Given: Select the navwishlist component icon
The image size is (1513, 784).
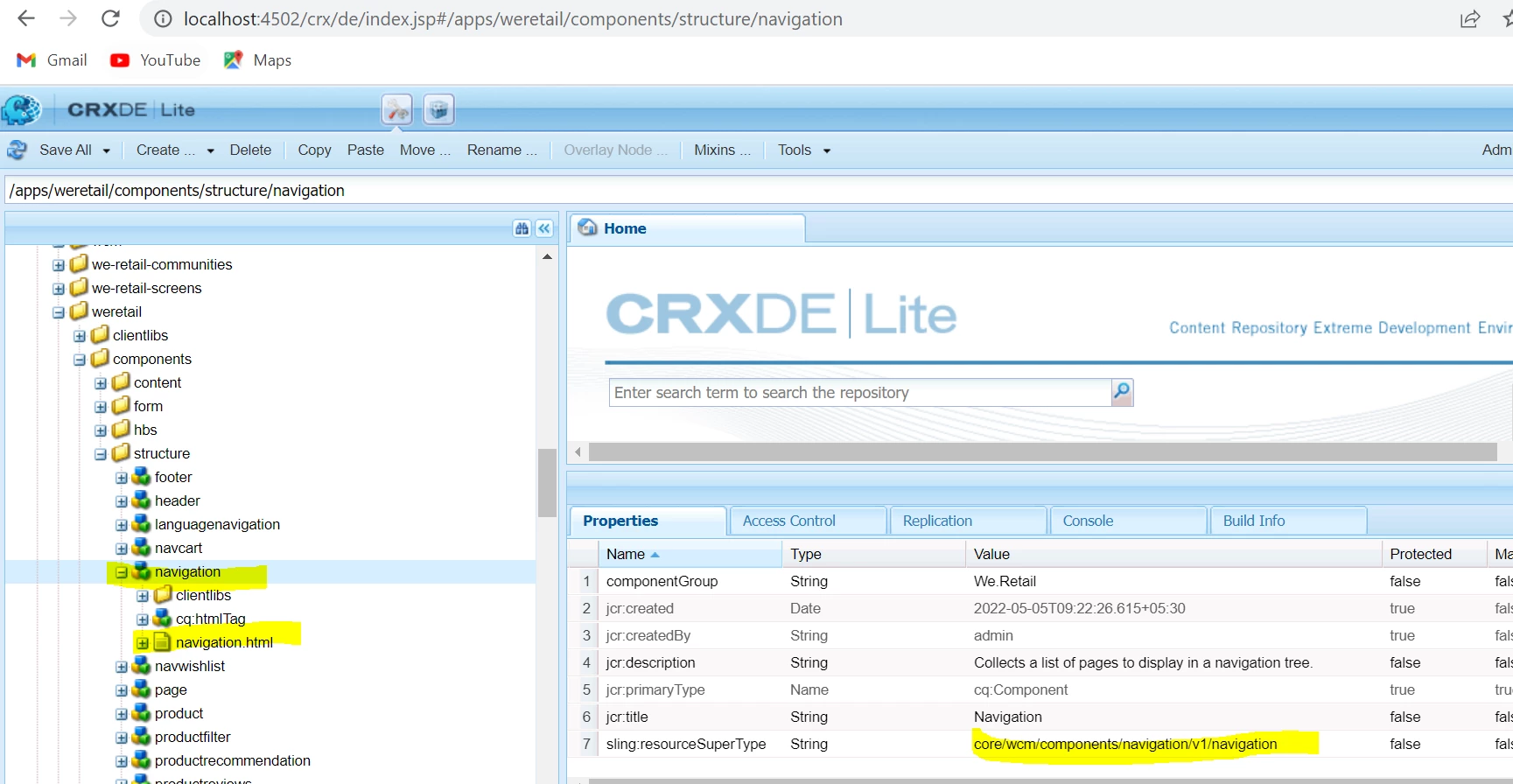Looking at the screenshot, I should pyautogui.click(x=141, y=665).
